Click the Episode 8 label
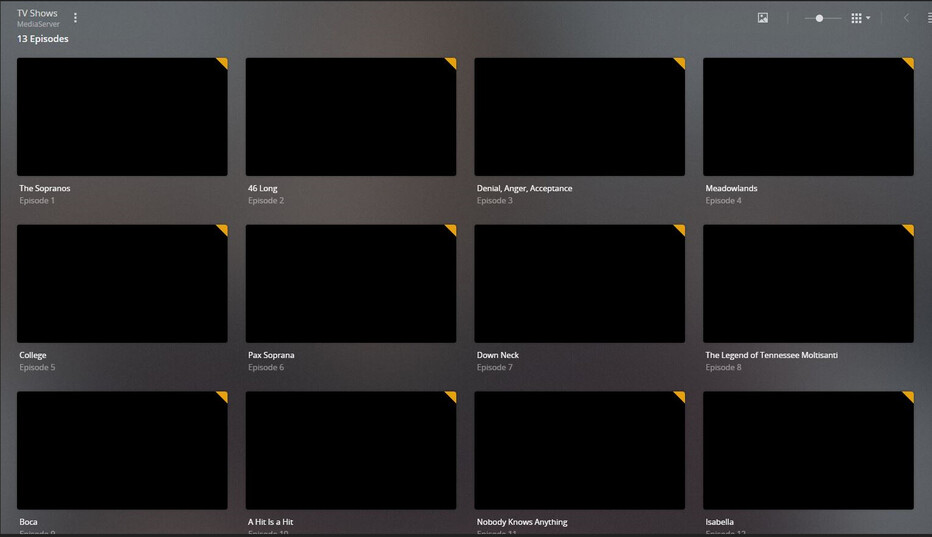The height and width of the screenshot is (537, 932). (723, 368)
